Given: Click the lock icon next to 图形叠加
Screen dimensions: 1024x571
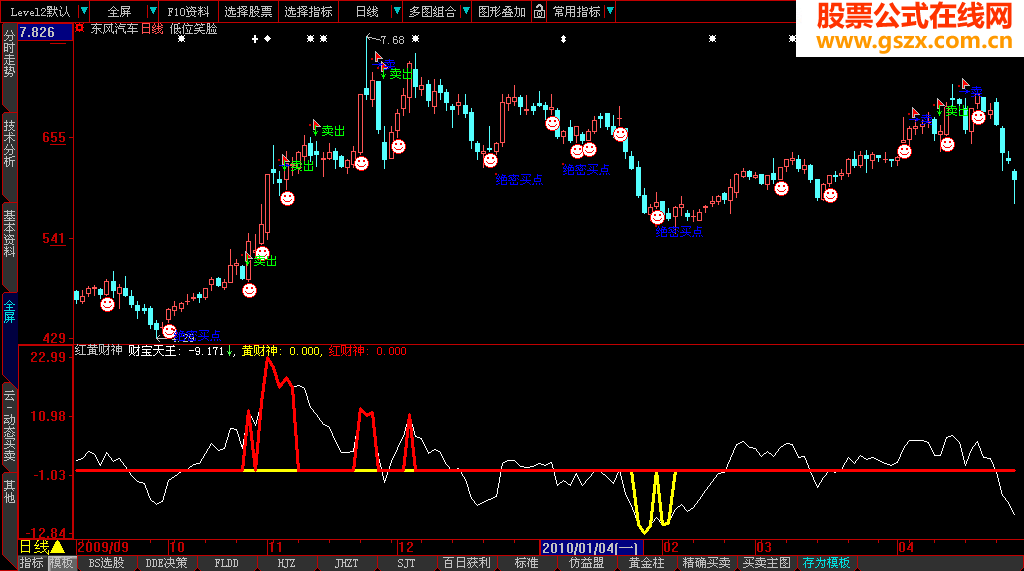Looking at the screenshot, I should pos(539,11).
